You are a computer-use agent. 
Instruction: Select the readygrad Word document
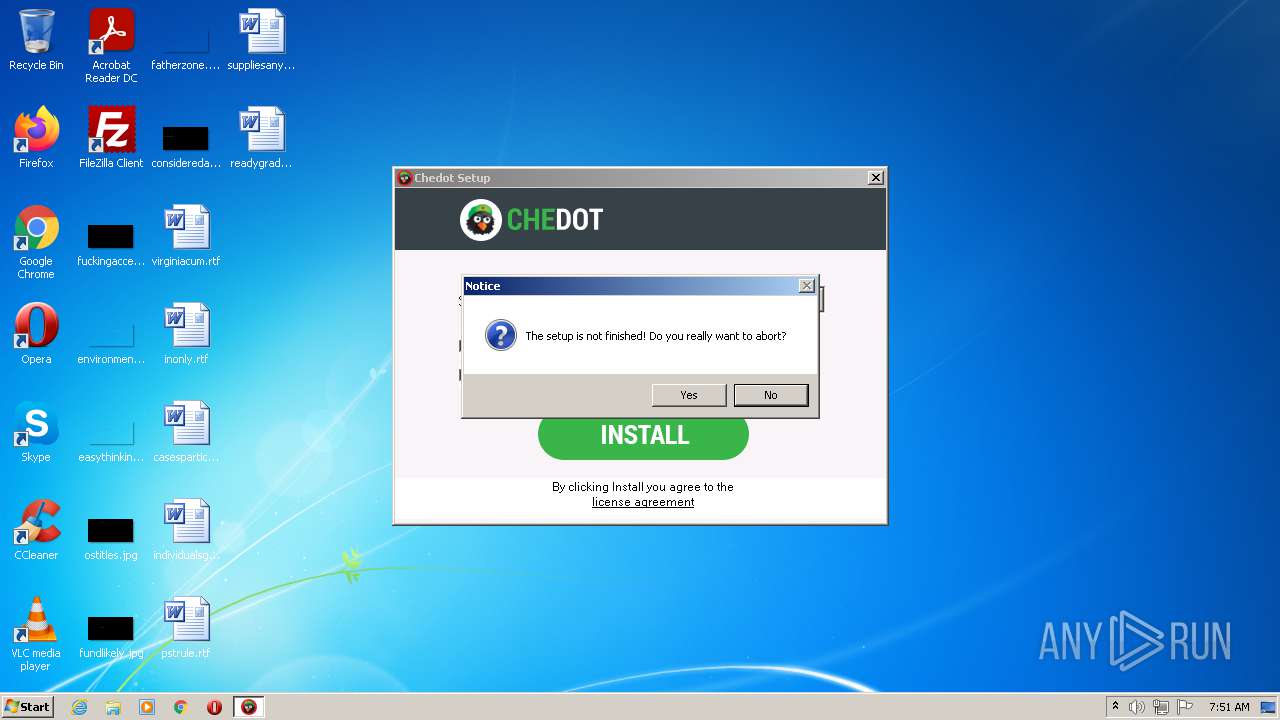(261, 138)
